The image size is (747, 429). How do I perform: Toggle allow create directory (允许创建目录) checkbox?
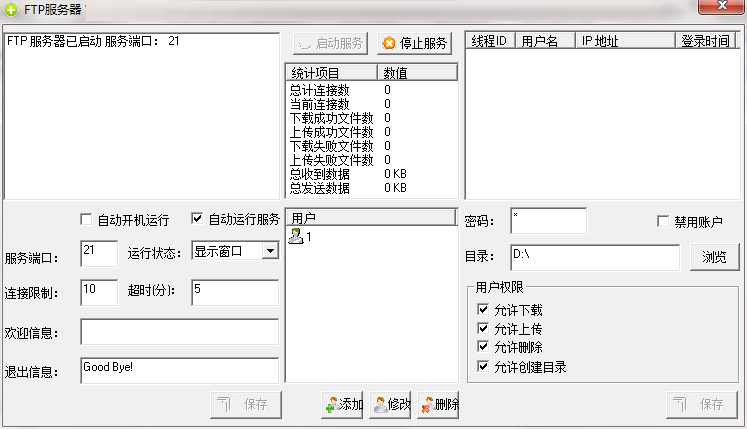(485, 367)
